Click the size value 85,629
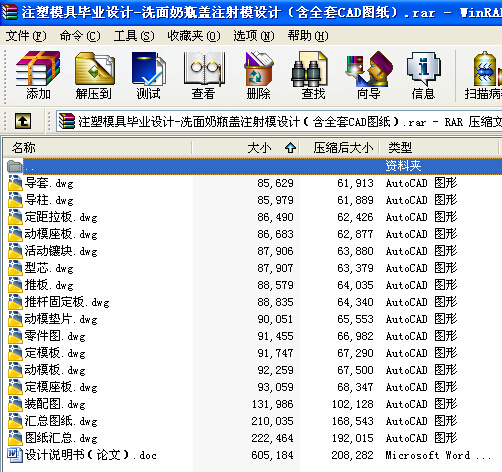Image resolution: width=502 pixels, height=472 pixels. [x=275, y=183]
